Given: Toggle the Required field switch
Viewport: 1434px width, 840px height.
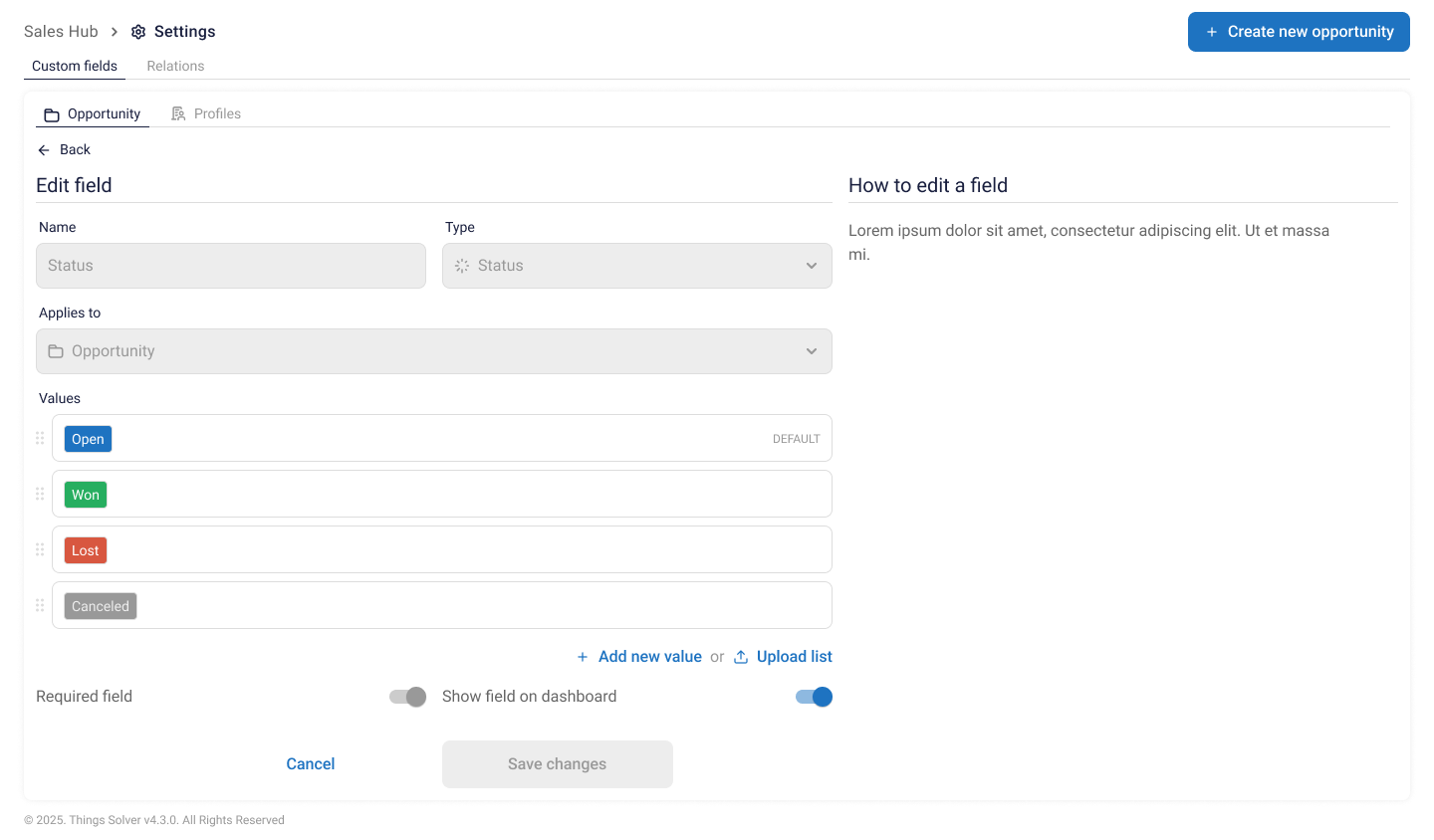Looking at the screenshot, I should pos(408,697).
